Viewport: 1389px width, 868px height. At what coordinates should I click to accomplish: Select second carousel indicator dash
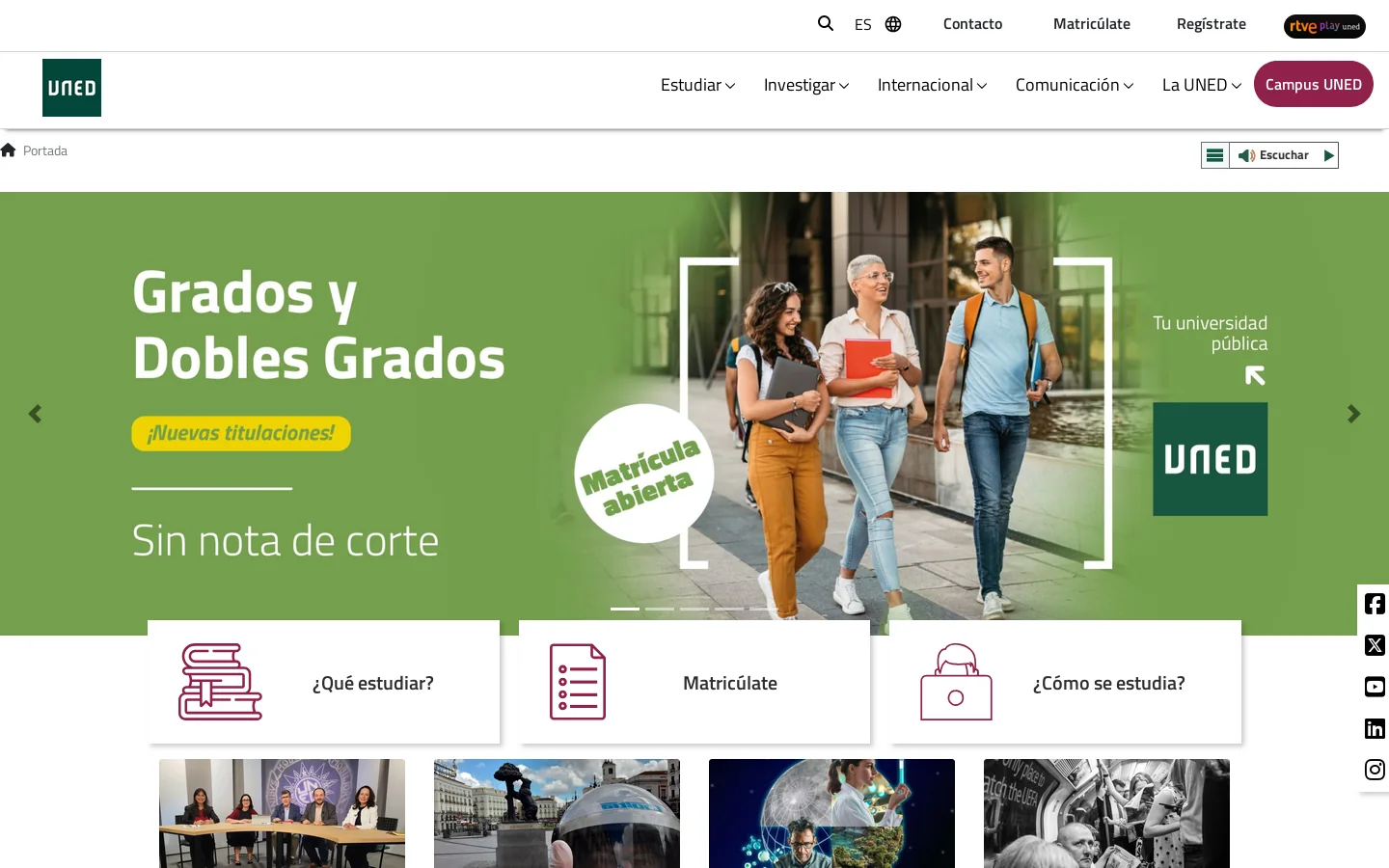660,609
